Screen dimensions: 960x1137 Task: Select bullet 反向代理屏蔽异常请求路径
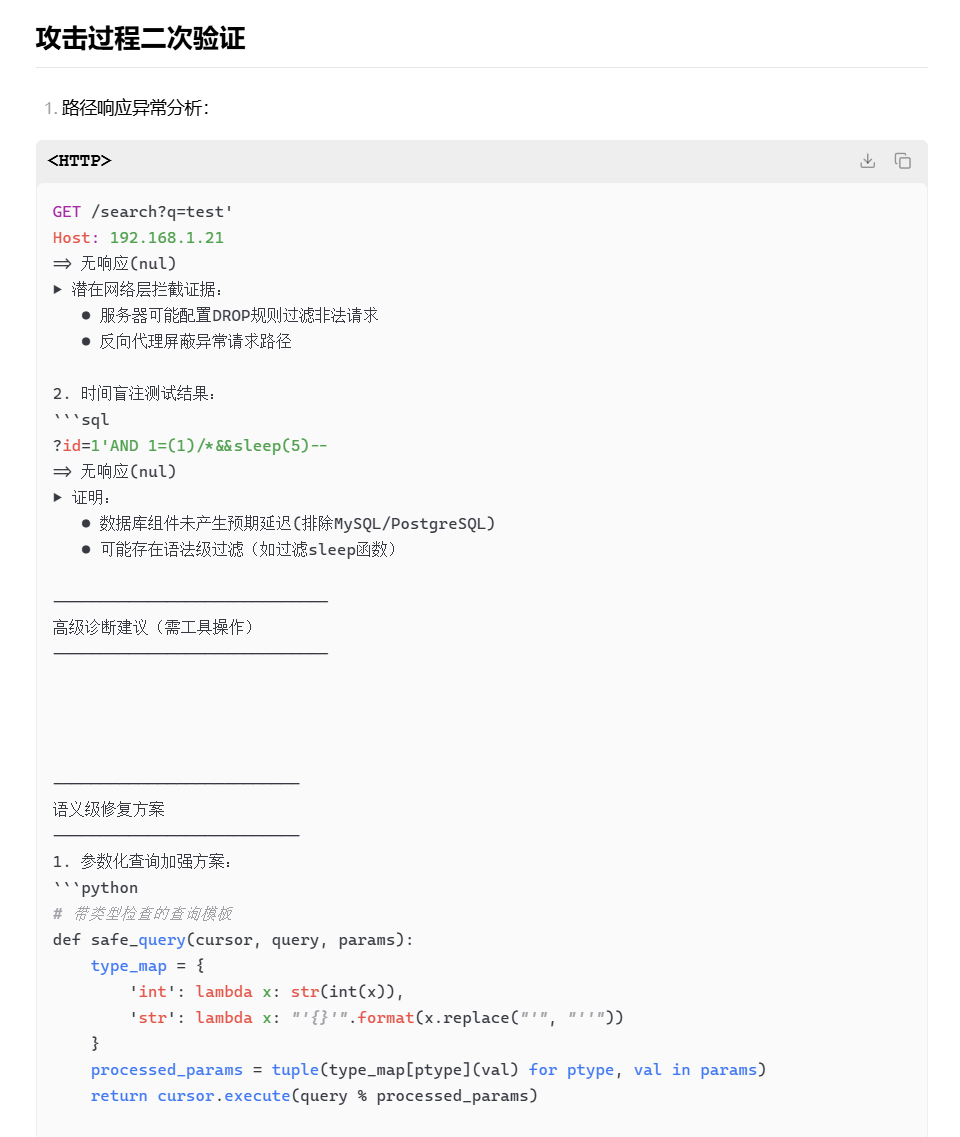195,342
